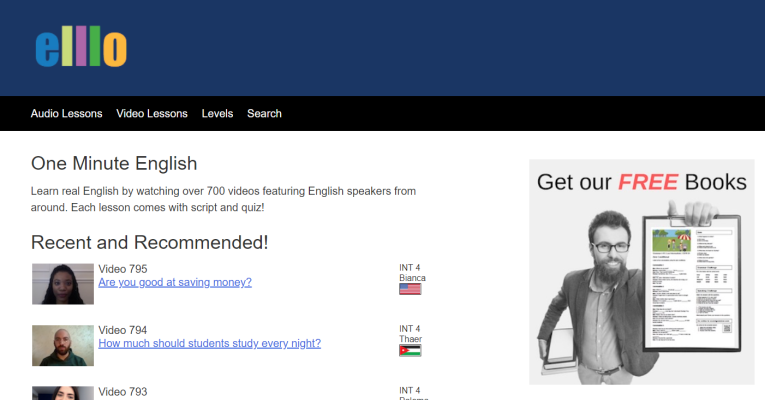Click the 'Get our FREE Books' banner
Viewport: 765px width, 400px height.
click(642, 272)
